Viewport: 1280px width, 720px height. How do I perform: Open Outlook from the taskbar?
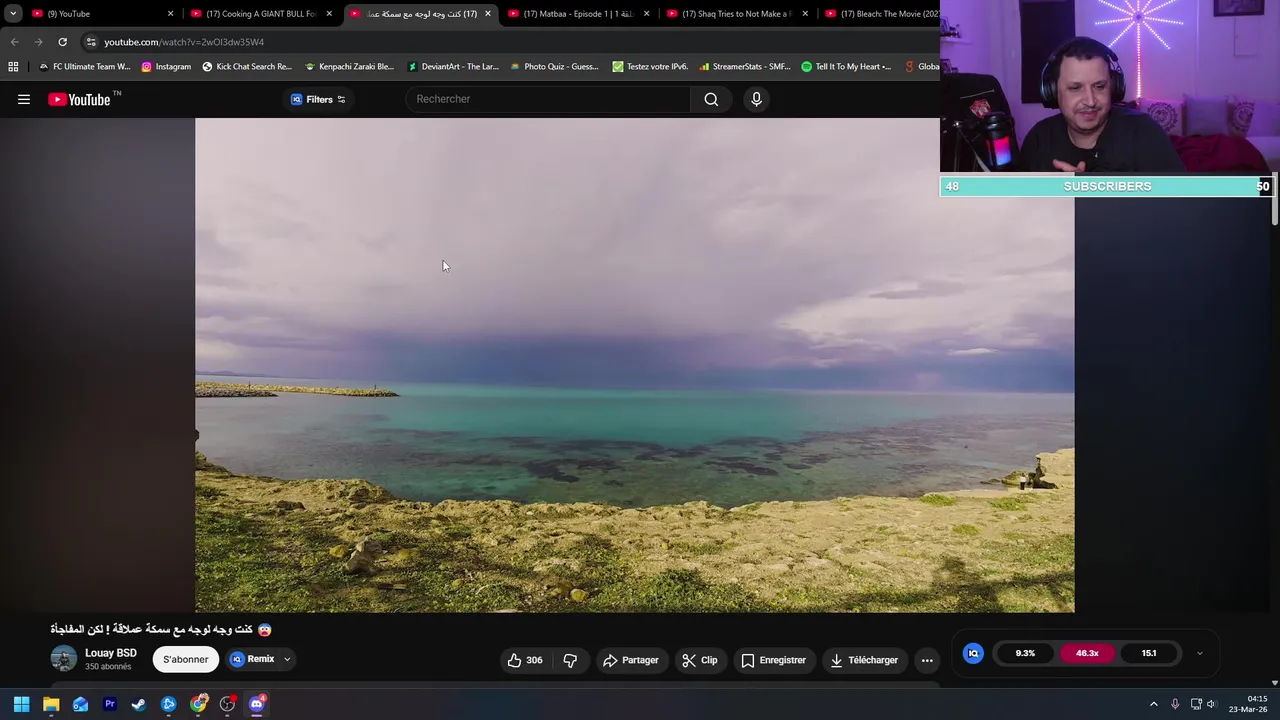(x=80, y=704)
